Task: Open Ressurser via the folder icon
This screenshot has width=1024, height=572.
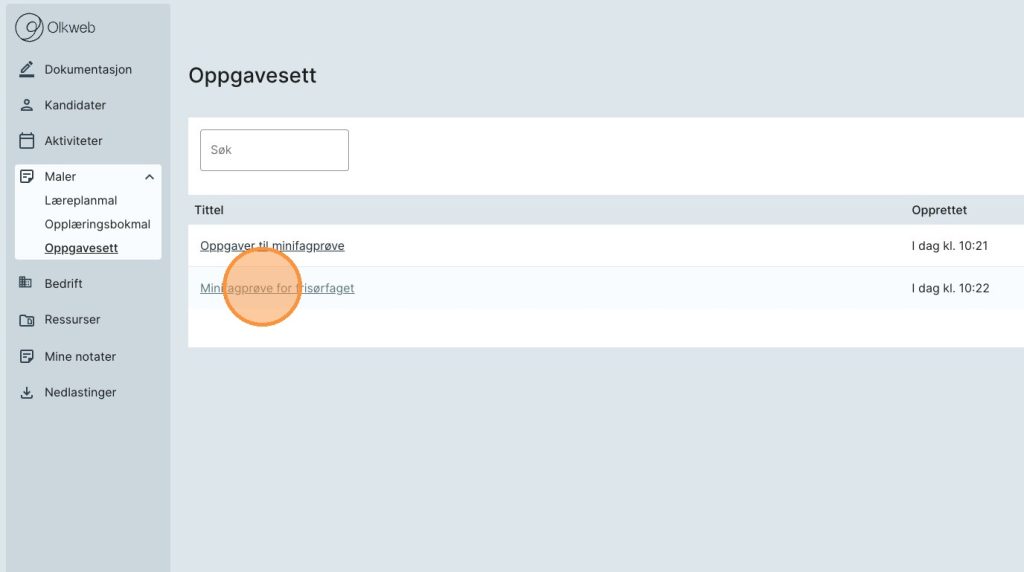Action: pos(27,320)
